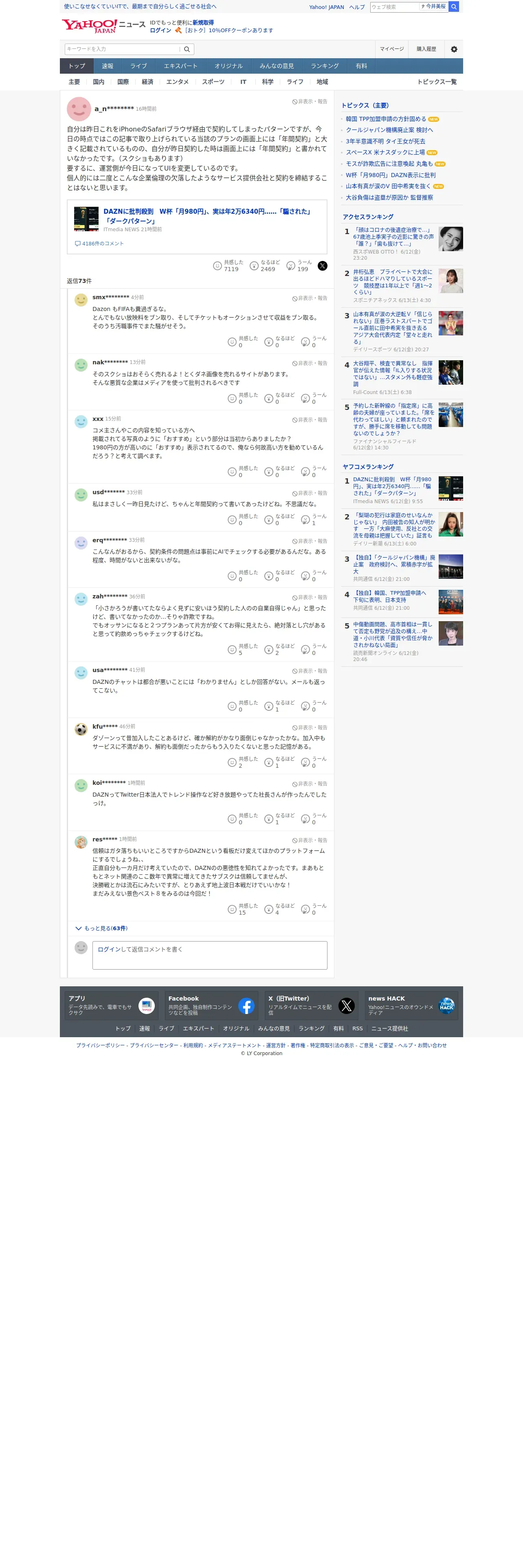Select the 有料 tab in the blue bar

[362, 66]
